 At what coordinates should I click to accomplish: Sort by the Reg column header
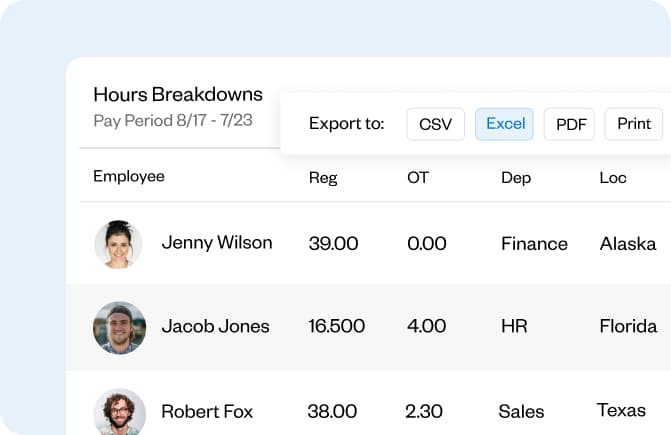click(323, 178)
